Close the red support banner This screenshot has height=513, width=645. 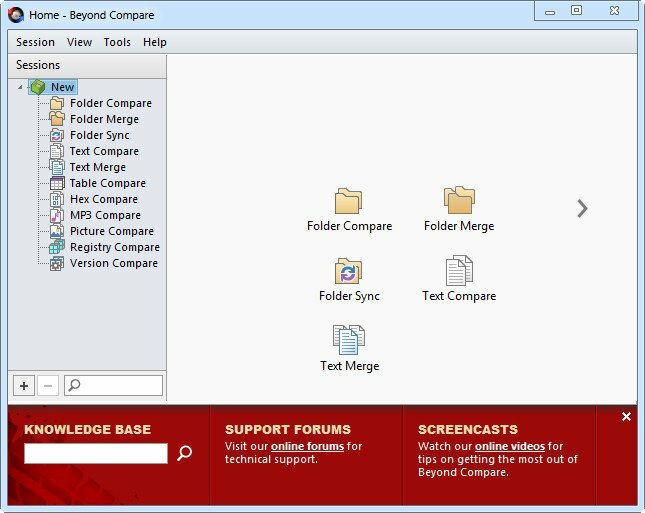point(626,417)
